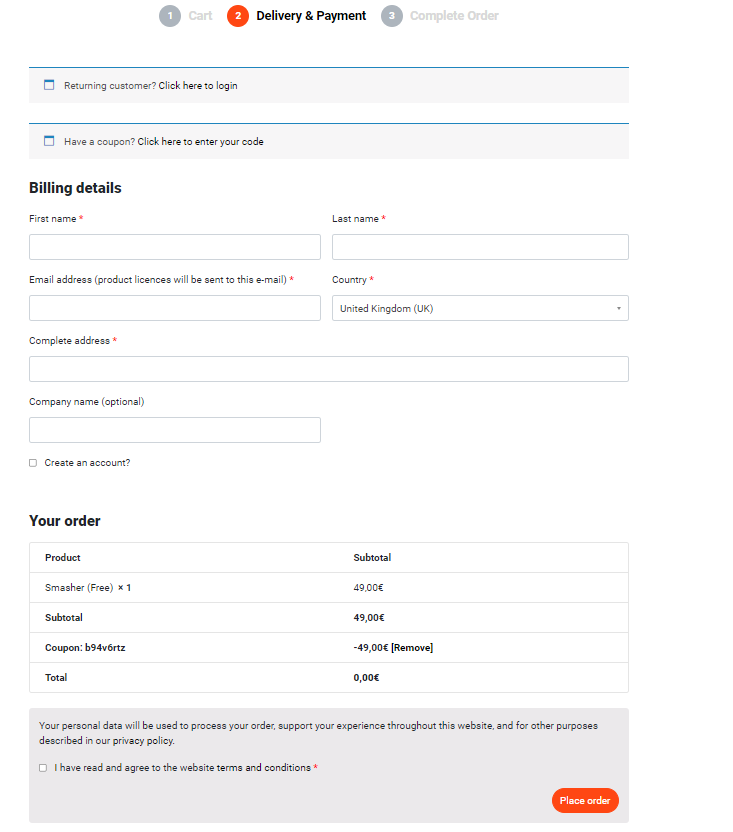733x832 pixels.
Task: Click here to login link
Action: (x=198, y=86)
